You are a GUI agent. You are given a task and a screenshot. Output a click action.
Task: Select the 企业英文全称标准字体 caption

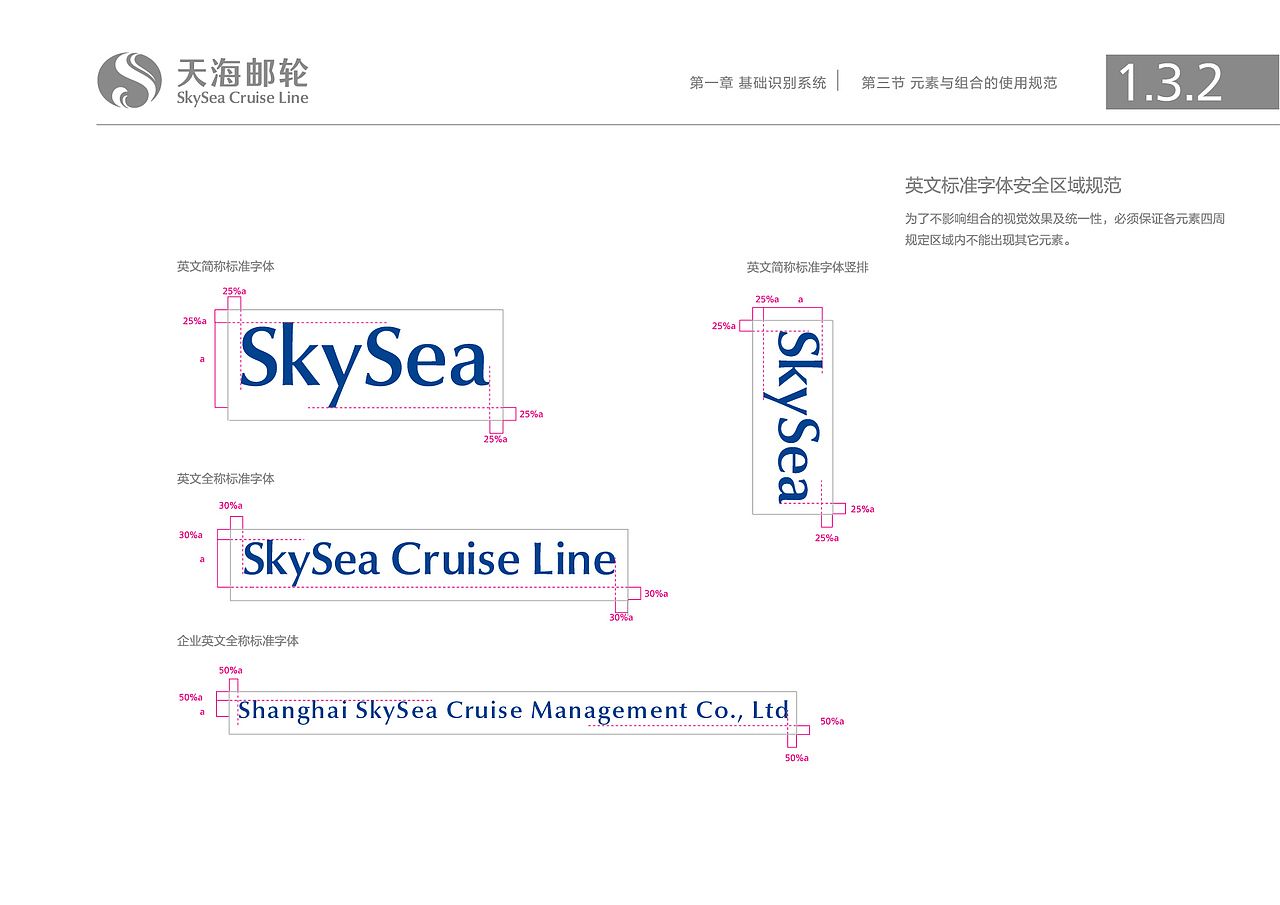point(238,641)
